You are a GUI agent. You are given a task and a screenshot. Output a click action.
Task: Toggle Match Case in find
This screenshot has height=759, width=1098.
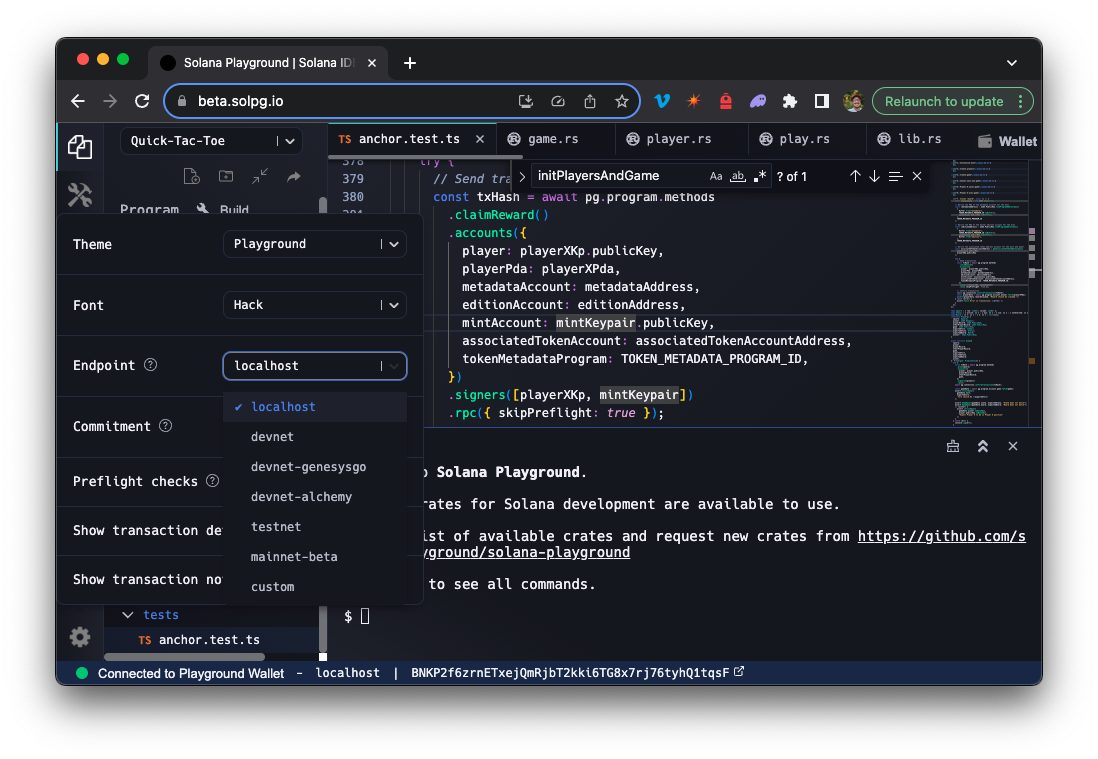(x=716, y=176)
